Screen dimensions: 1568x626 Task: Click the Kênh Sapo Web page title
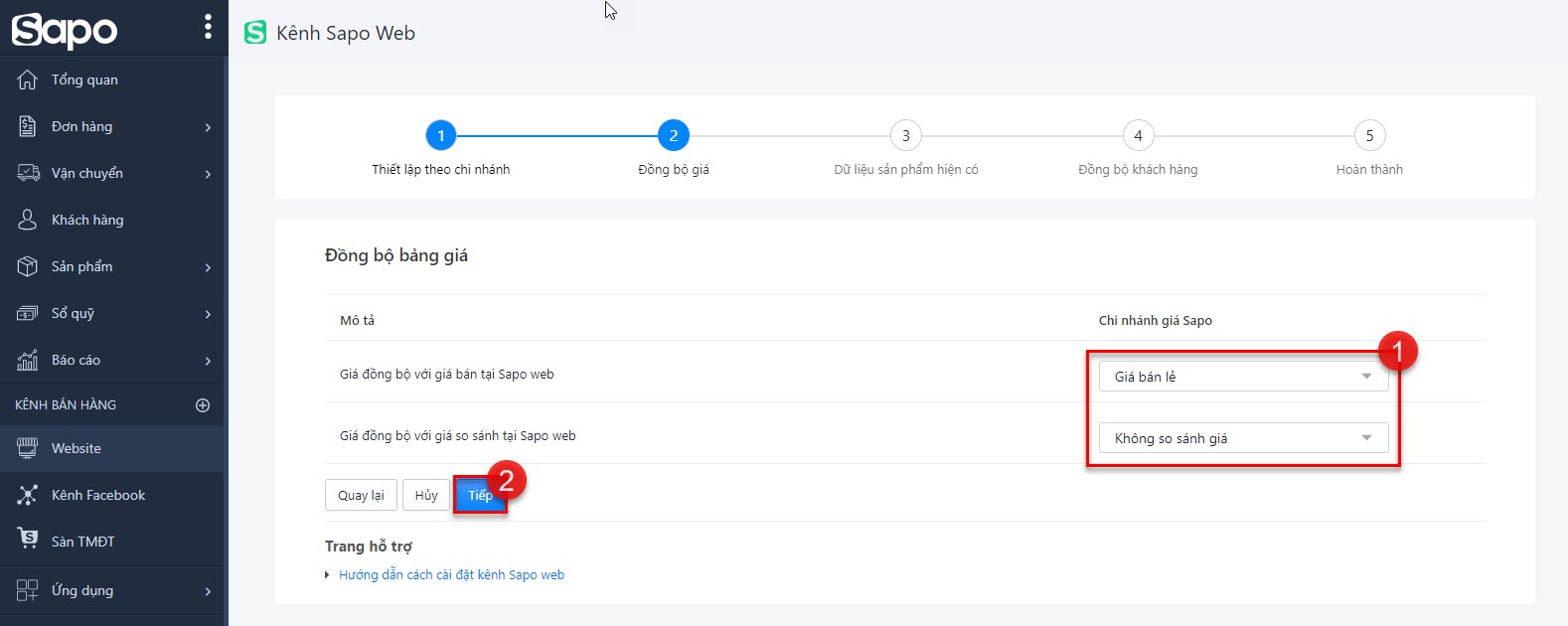click(346, 33)
